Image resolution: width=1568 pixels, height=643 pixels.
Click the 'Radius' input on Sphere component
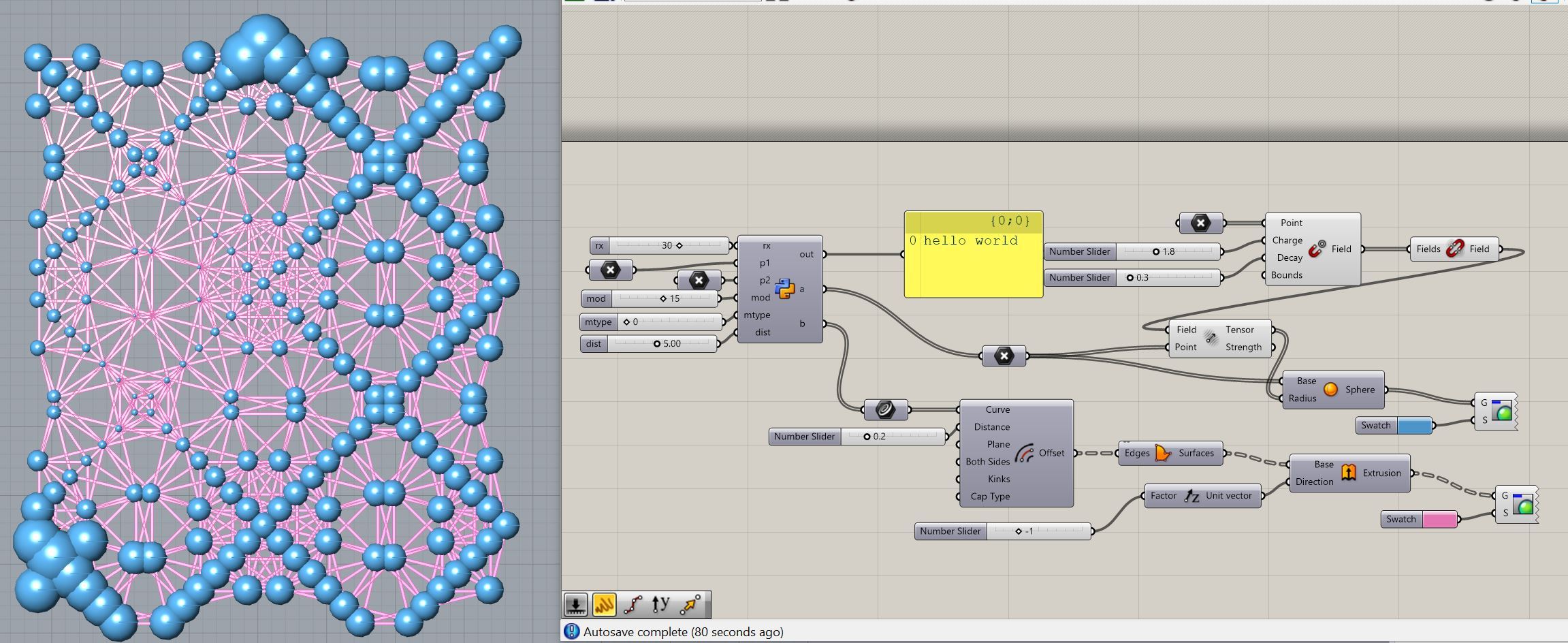click(1302, 398)
